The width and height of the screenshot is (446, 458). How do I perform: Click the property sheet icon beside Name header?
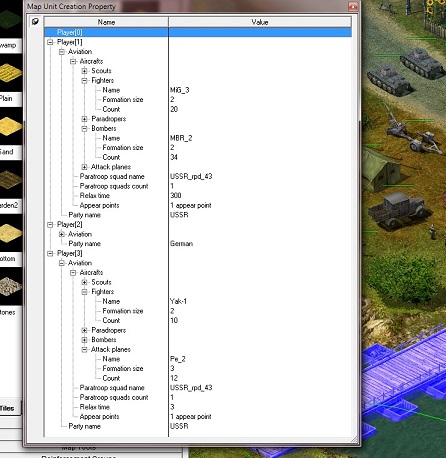click(x=35, y=22)
